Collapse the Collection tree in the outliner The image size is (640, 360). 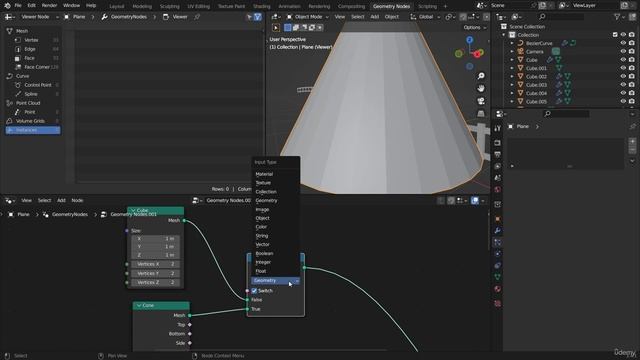point(503,35)
